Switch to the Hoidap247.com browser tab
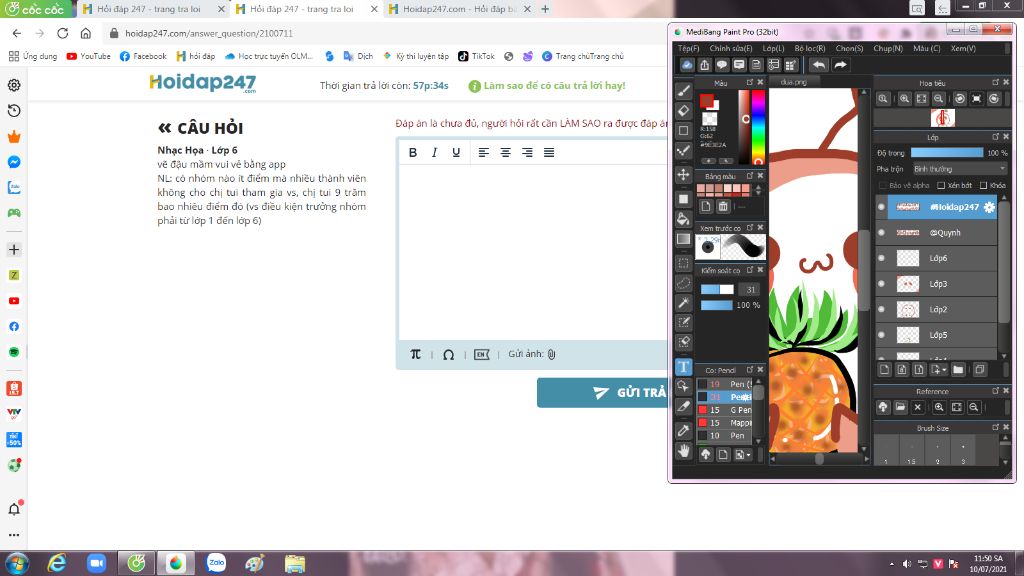 459,9
